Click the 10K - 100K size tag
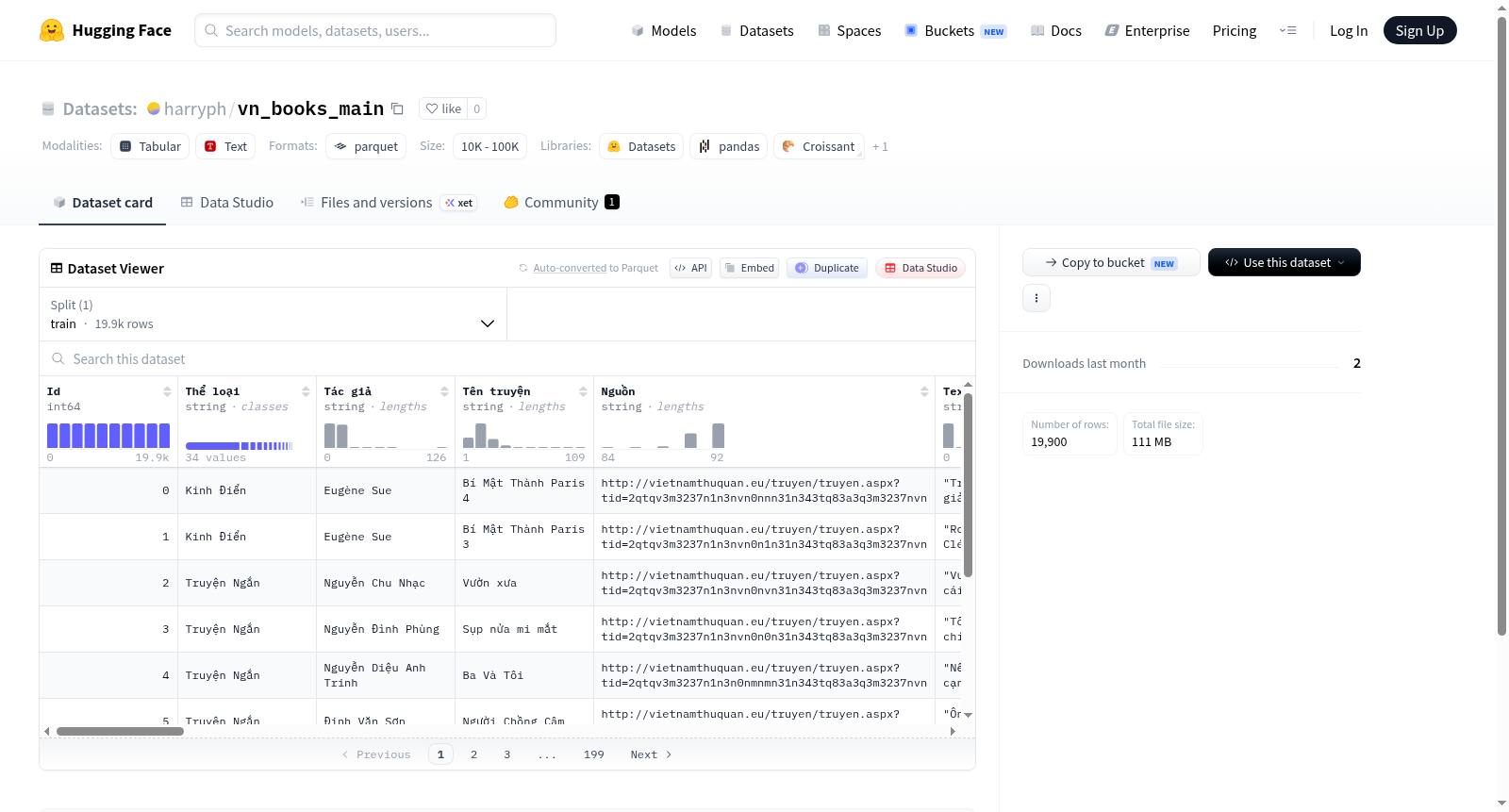 pos(489,146)
